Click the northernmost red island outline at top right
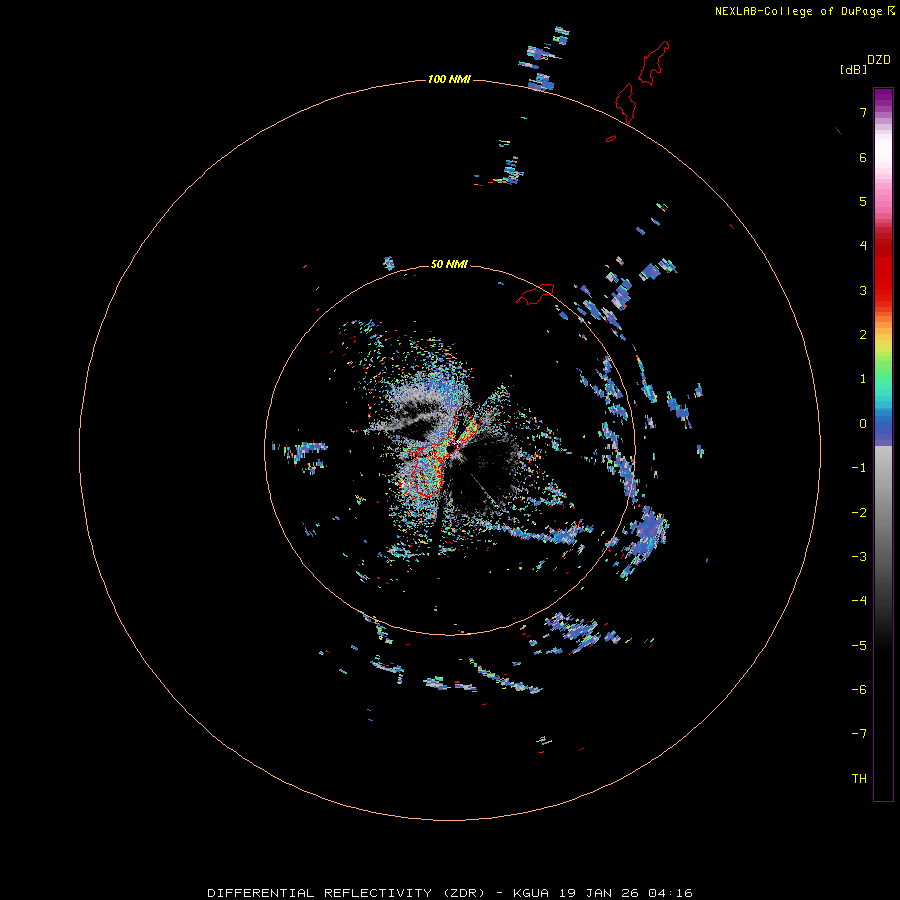Screen dimensions: 900x900 point(654,63)
